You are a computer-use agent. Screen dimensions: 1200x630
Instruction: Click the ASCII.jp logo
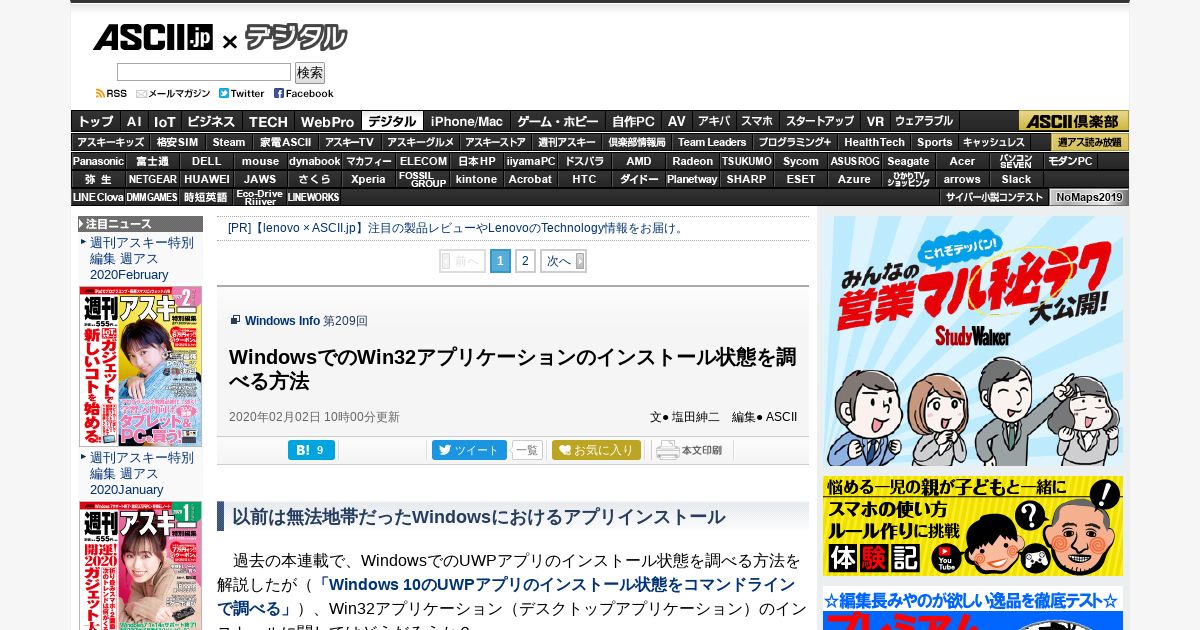point(153,38)
